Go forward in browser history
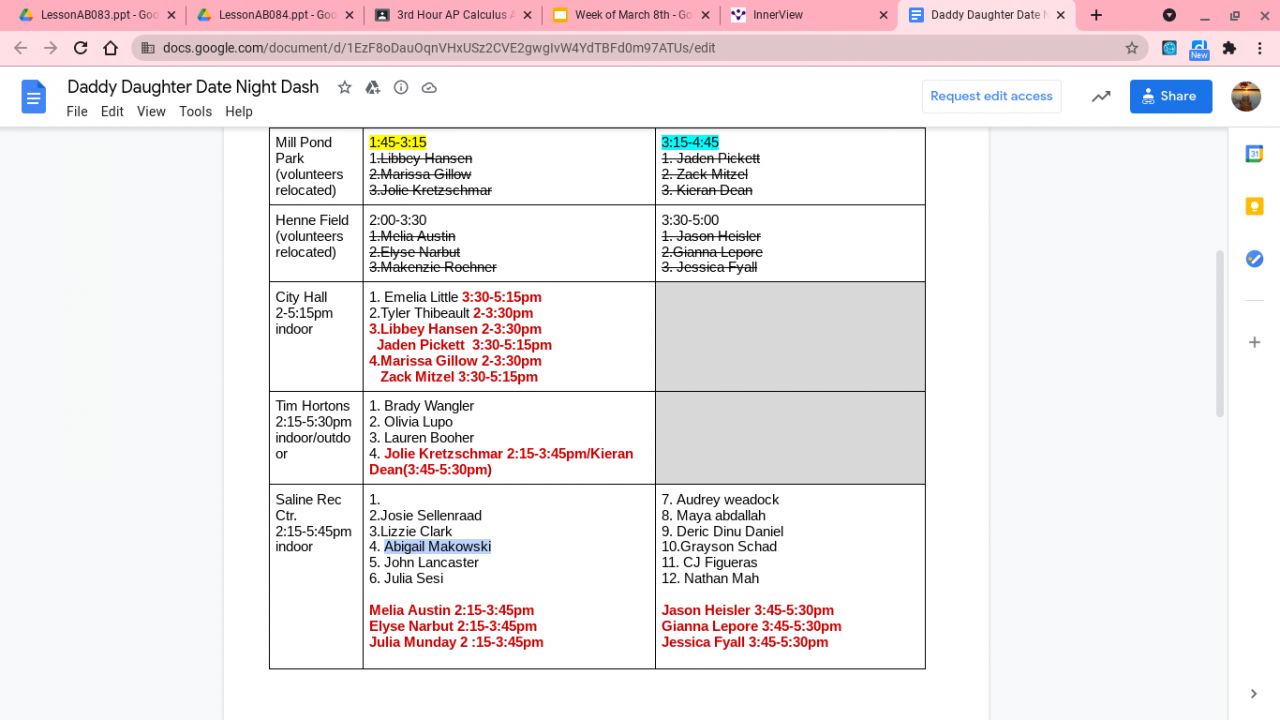 pyautogui.click(x=51, y=48)
